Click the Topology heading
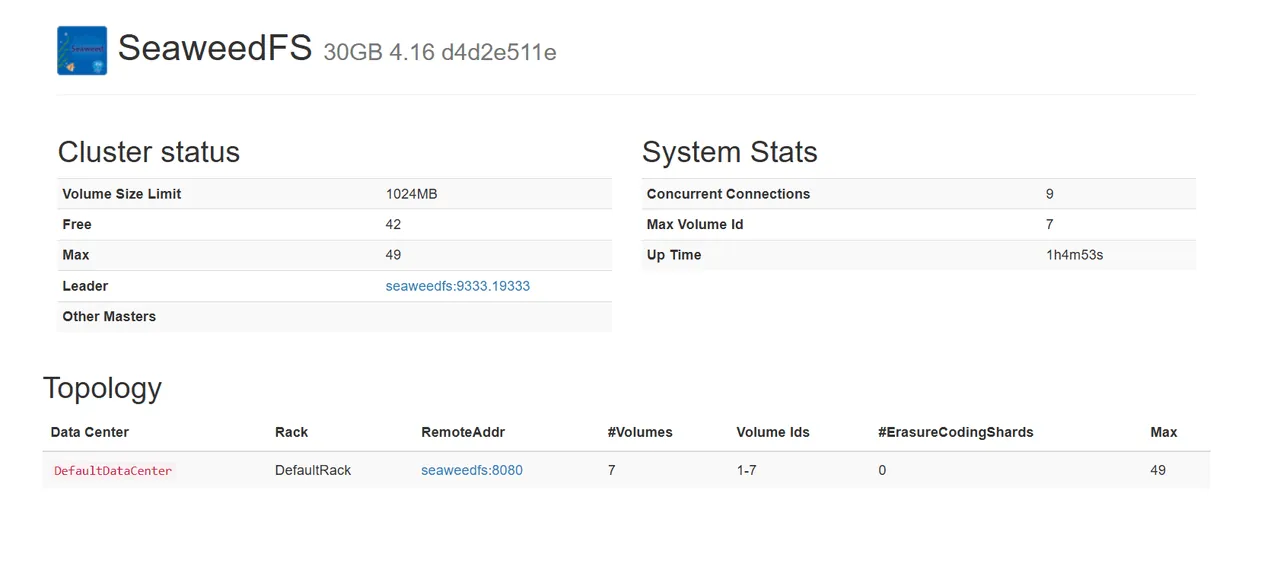 (x=102, y=388)
